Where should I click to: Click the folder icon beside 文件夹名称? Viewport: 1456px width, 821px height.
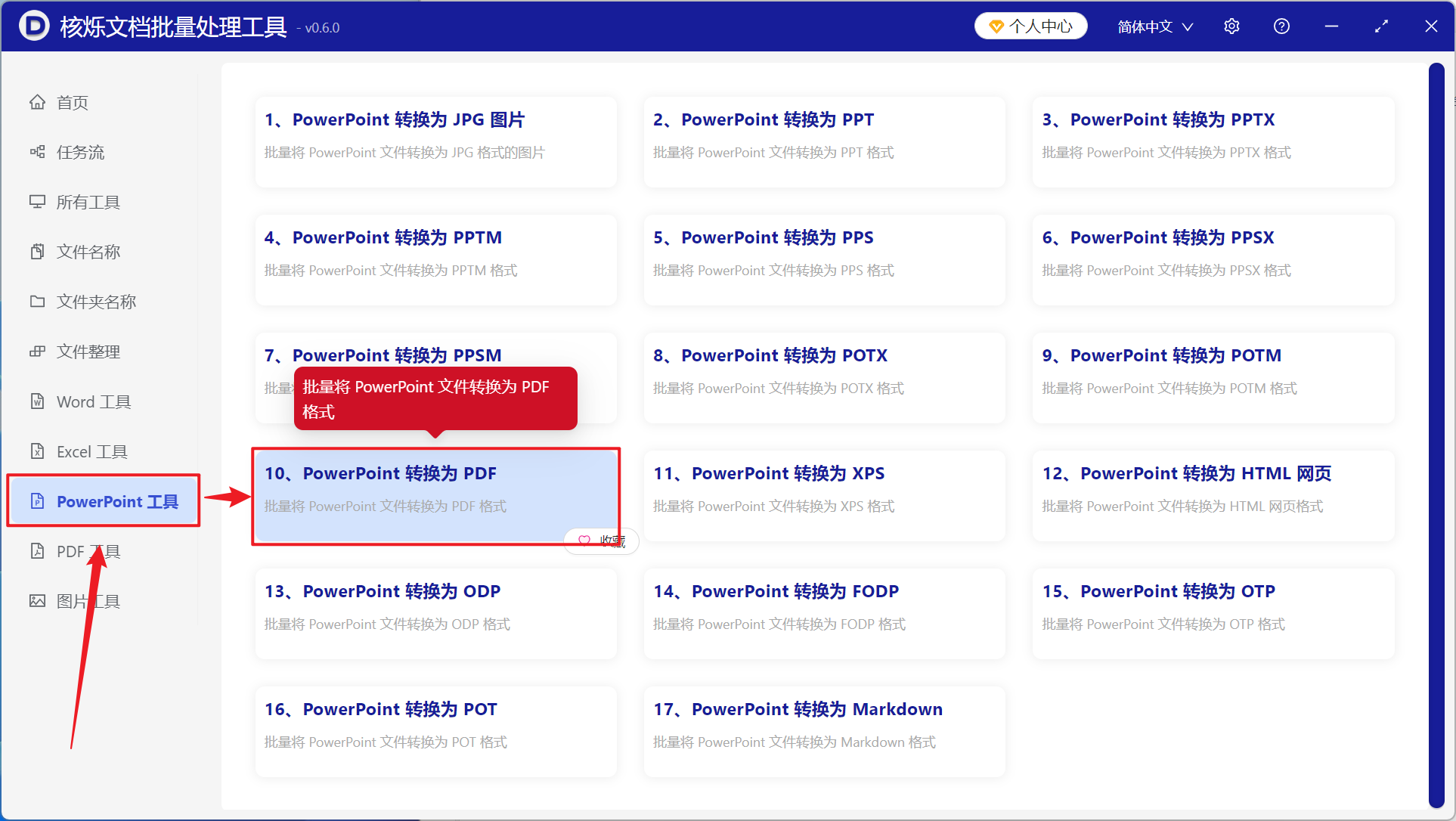click(x=37, y=302)
